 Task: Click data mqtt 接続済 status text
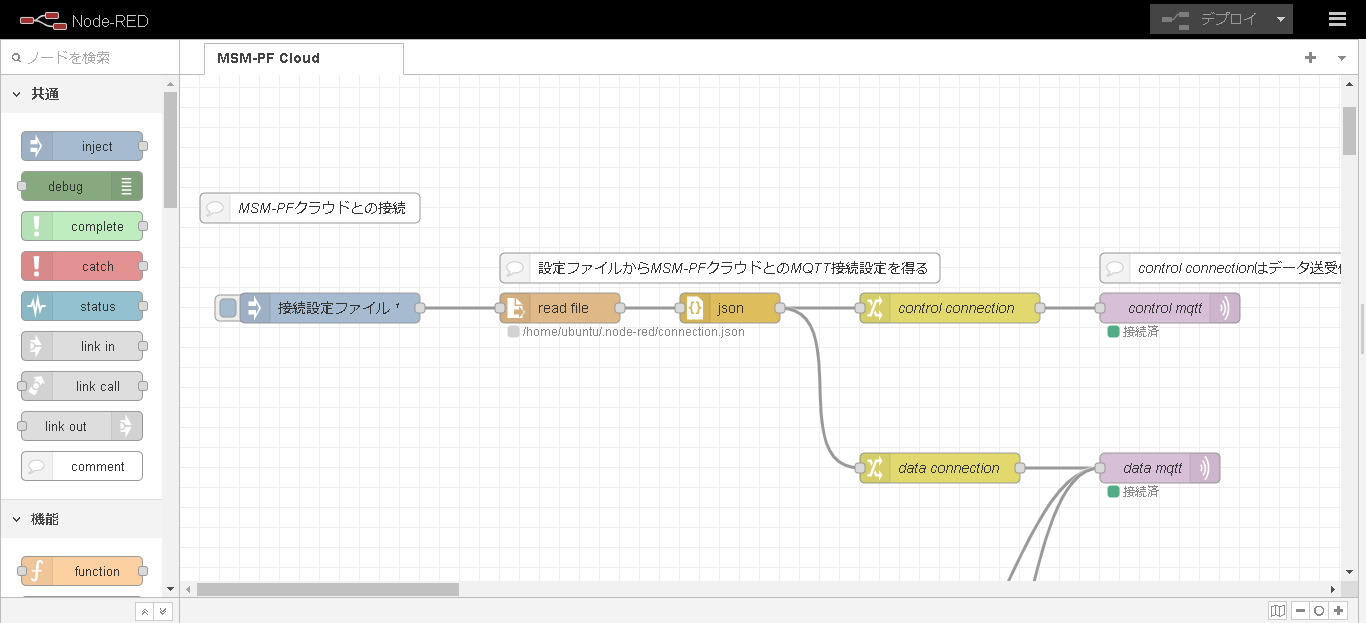[1140, 492]
